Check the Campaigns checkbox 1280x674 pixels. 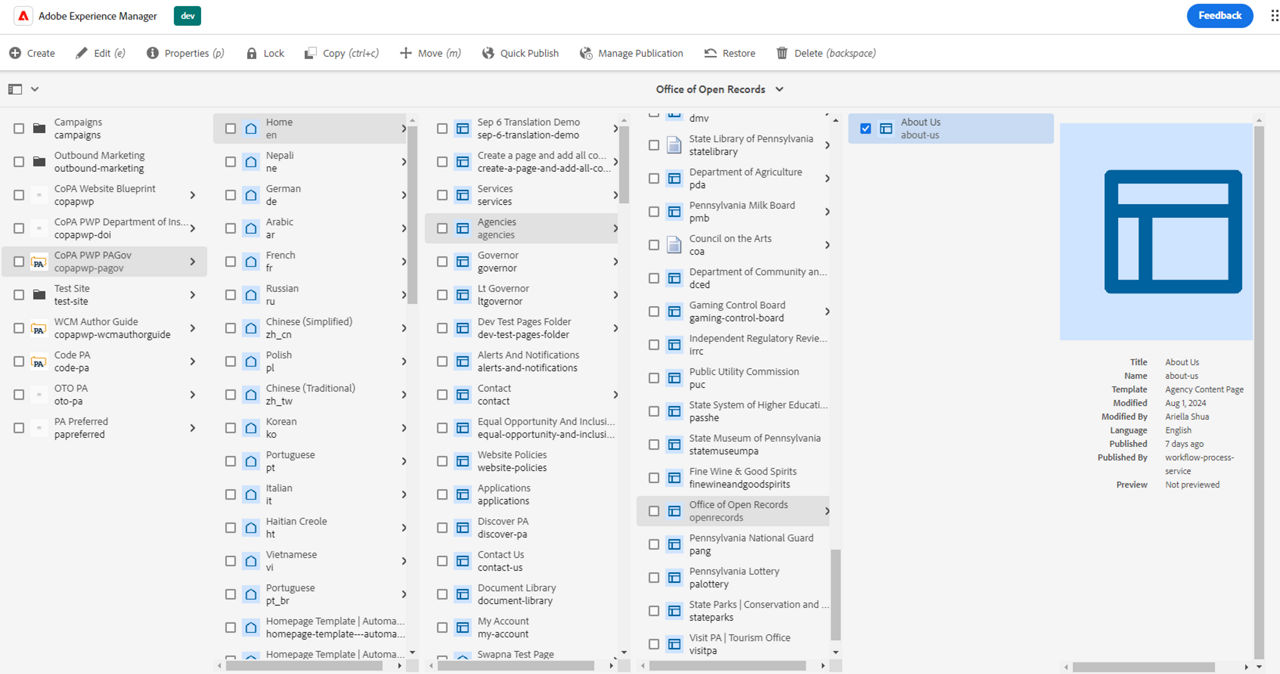[19, 129]
